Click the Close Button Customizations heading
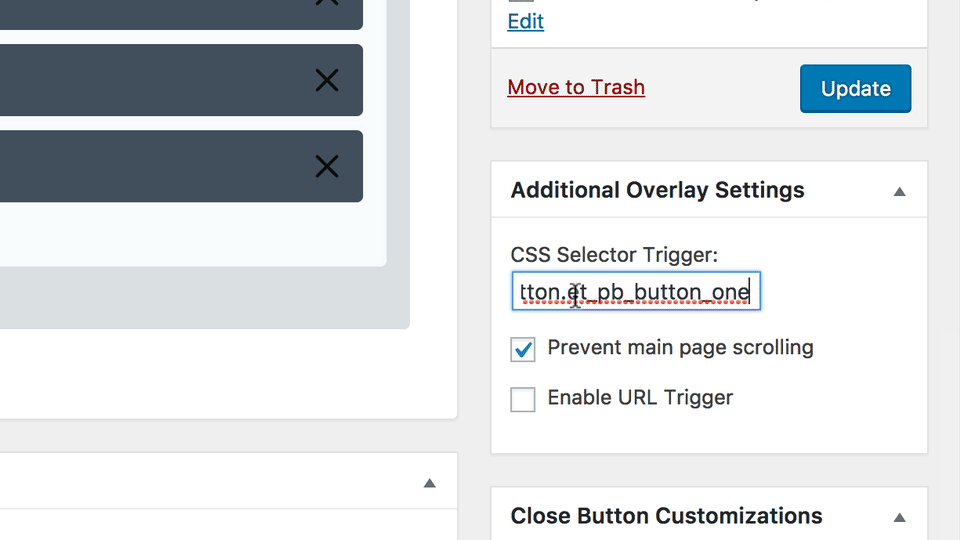This screenshot has width=960, height=540. [x=666, y=516]
